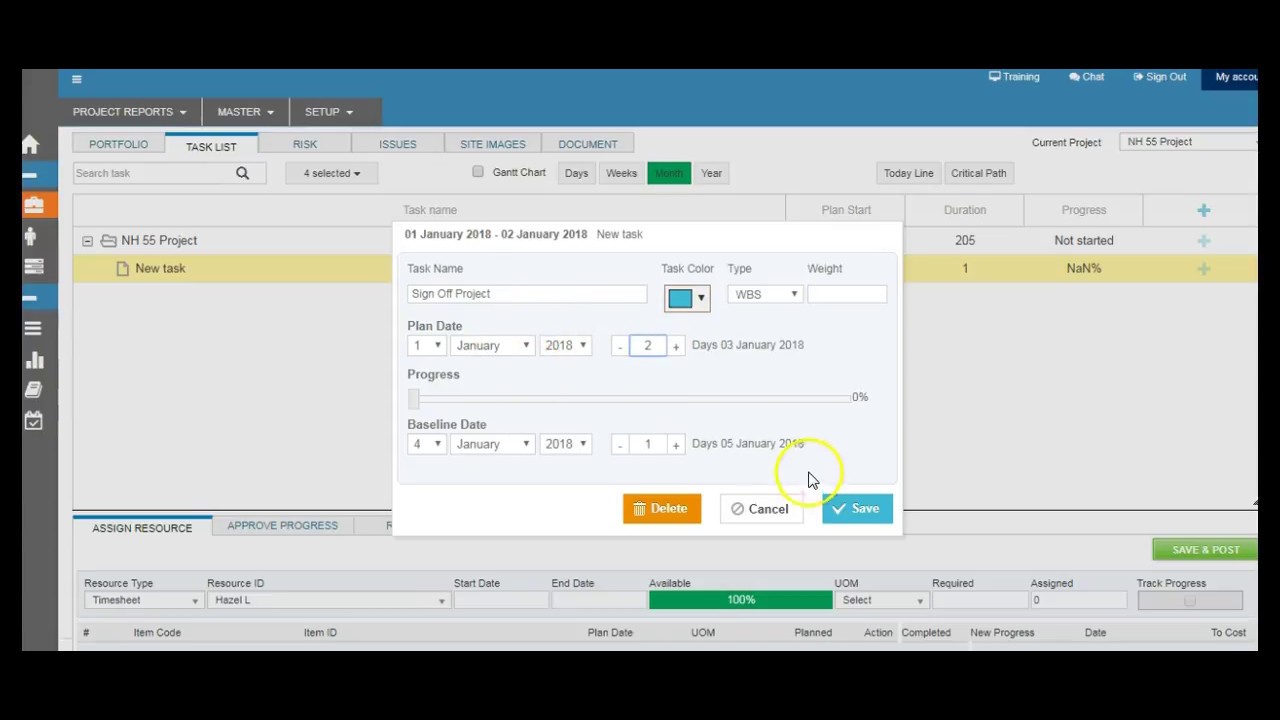This screenshot has width=1280, height=720.
Task: Click the green SAVE & POST button
Action: 1205,550
